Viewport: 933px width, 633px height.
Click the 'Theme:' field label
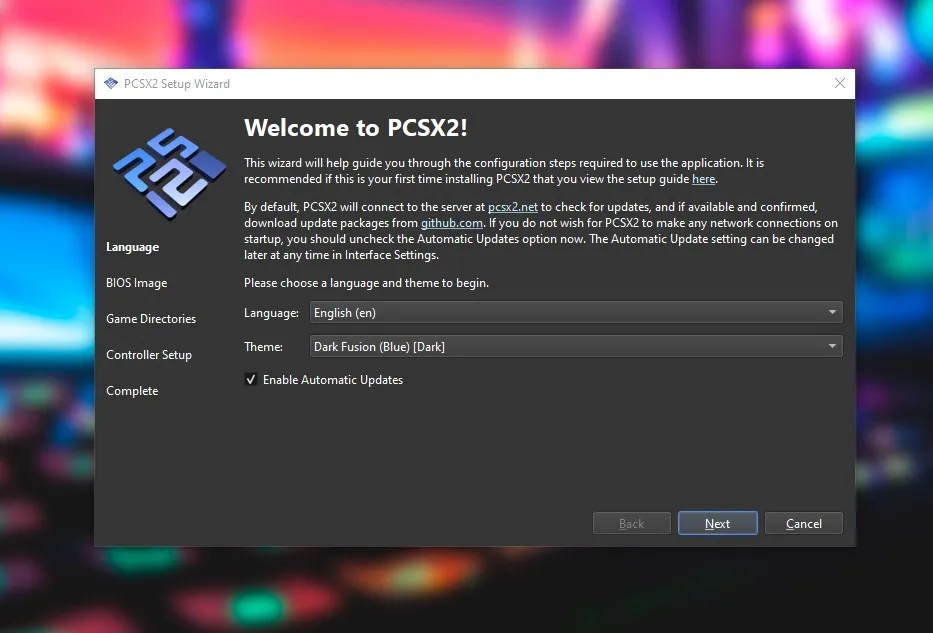[264, 347]
